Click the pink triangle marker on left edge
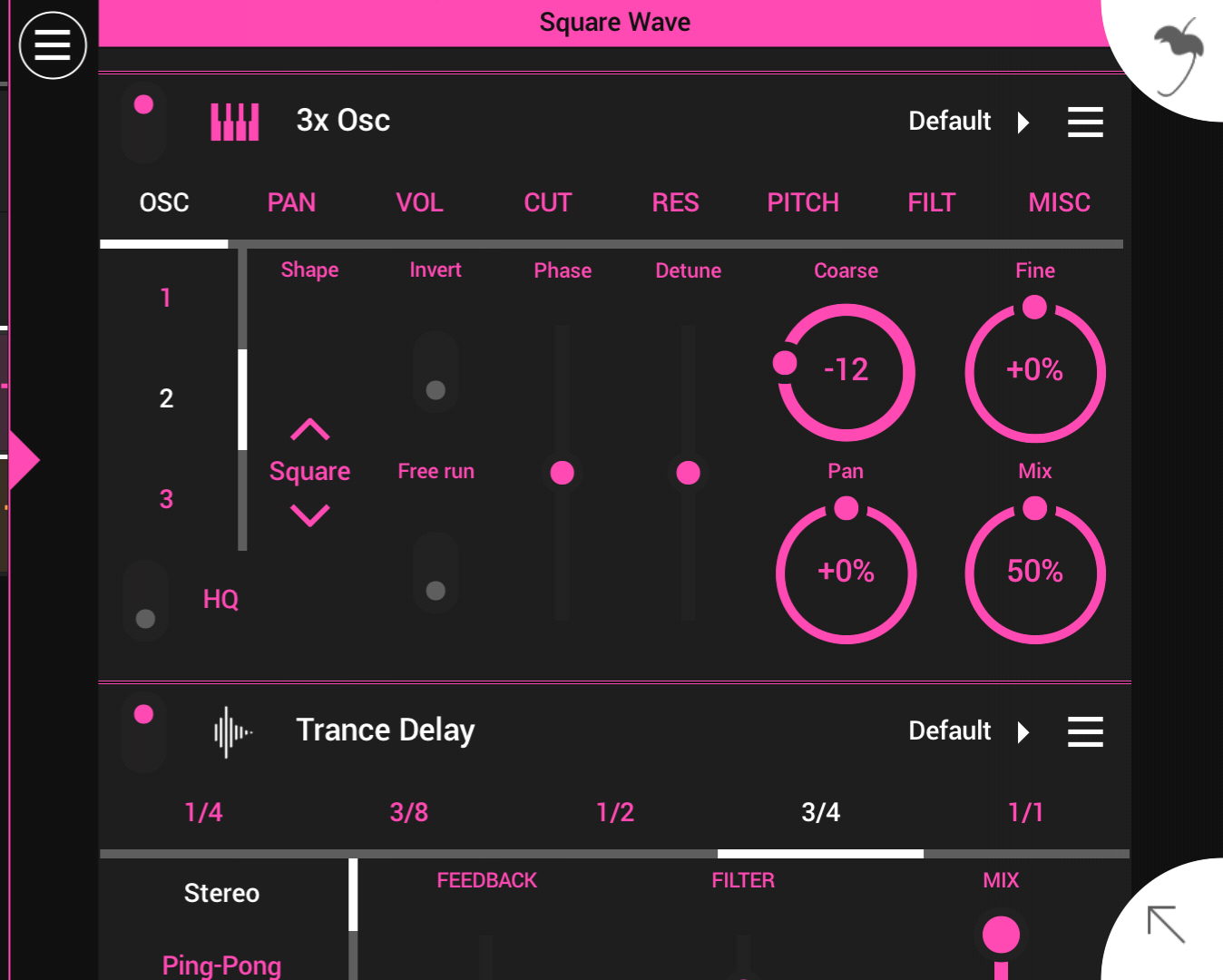The height and width of the screenshot is (980, 1223). coord(24,461)
